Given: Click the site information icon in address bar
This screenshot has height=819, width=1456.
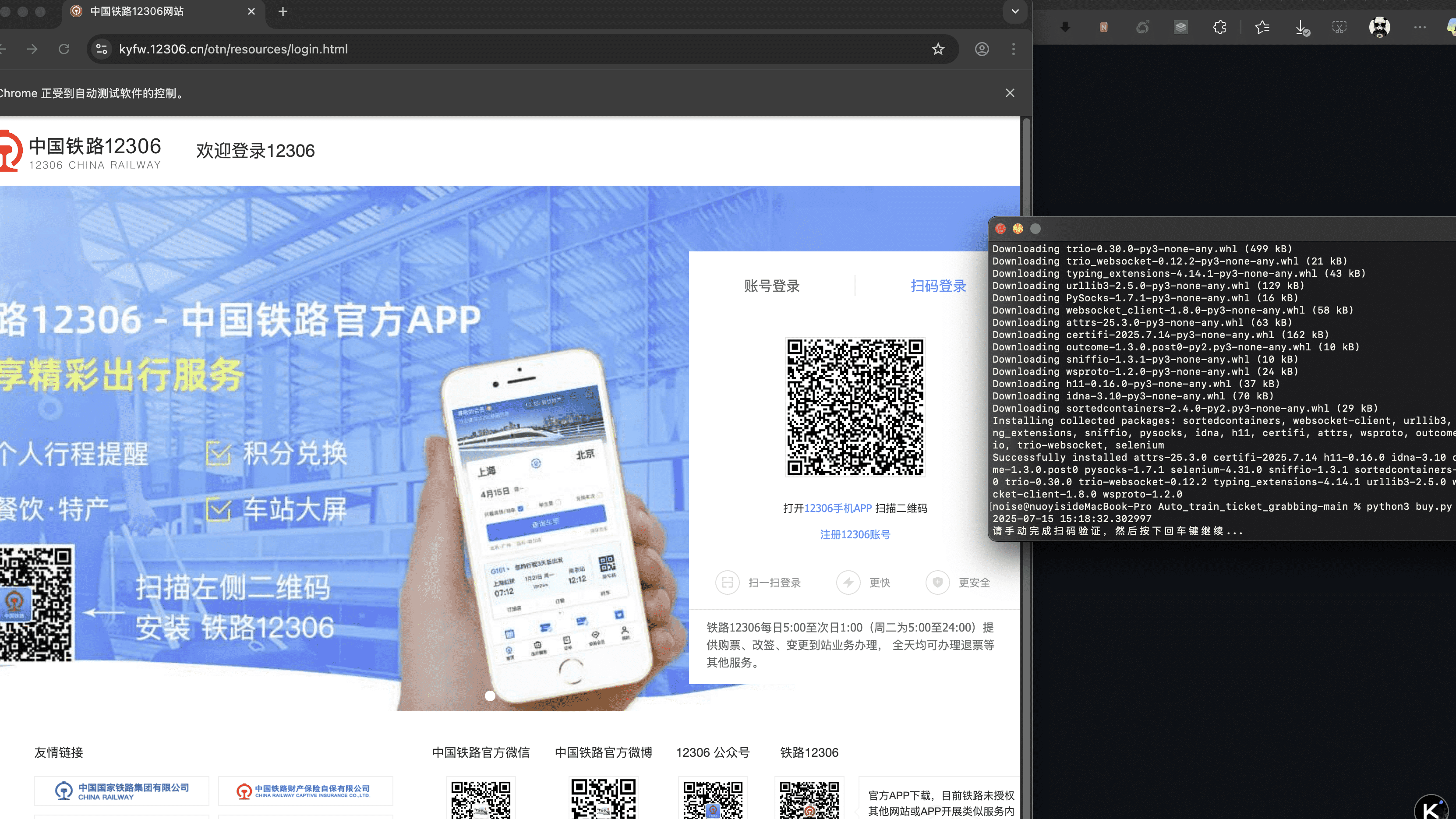Looking at the screenshot, I should (102, 49).
